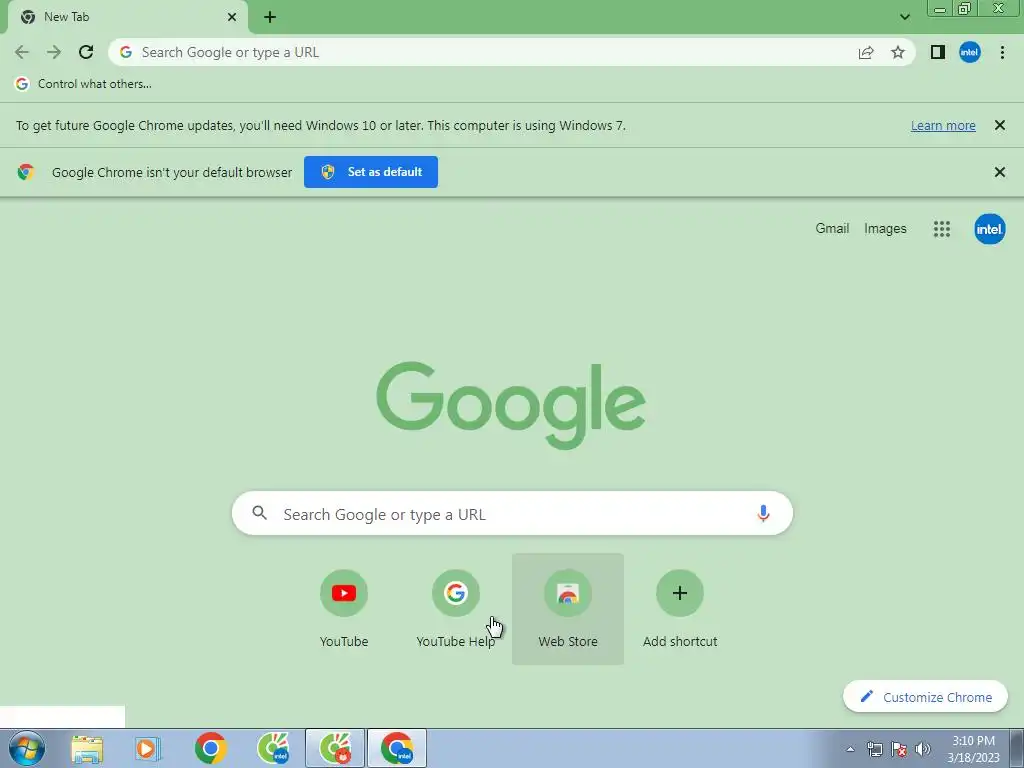
Task: Open the Windows Start button
Action: point(27,748)
